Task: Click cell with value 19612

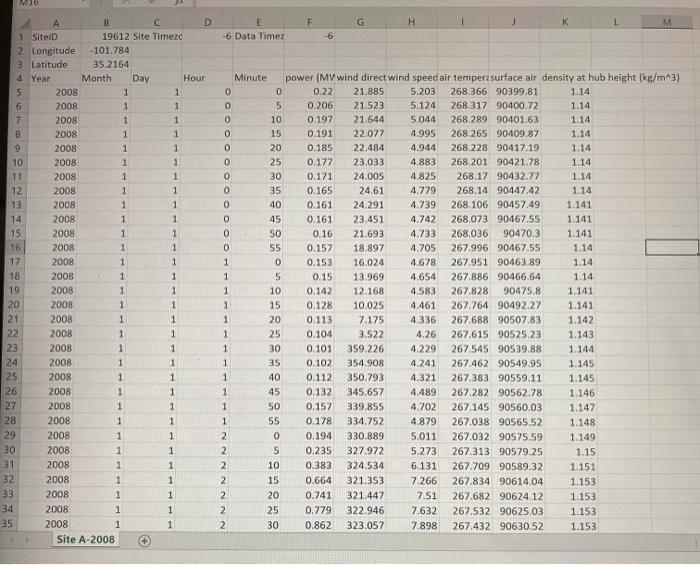Action: (106, 37)
